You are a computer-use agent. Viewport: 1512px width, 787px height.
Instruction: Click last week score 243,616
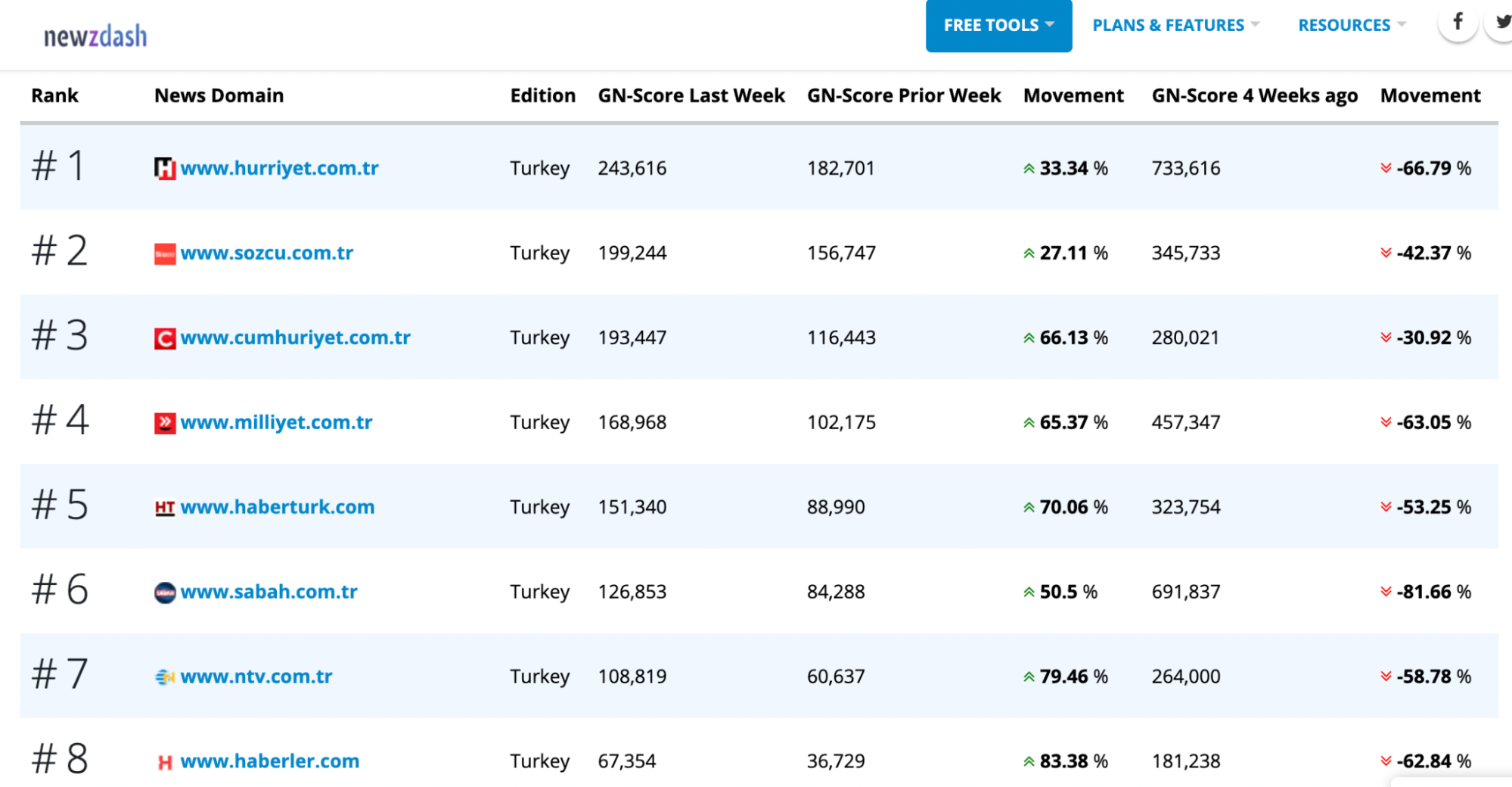(632, 168)
